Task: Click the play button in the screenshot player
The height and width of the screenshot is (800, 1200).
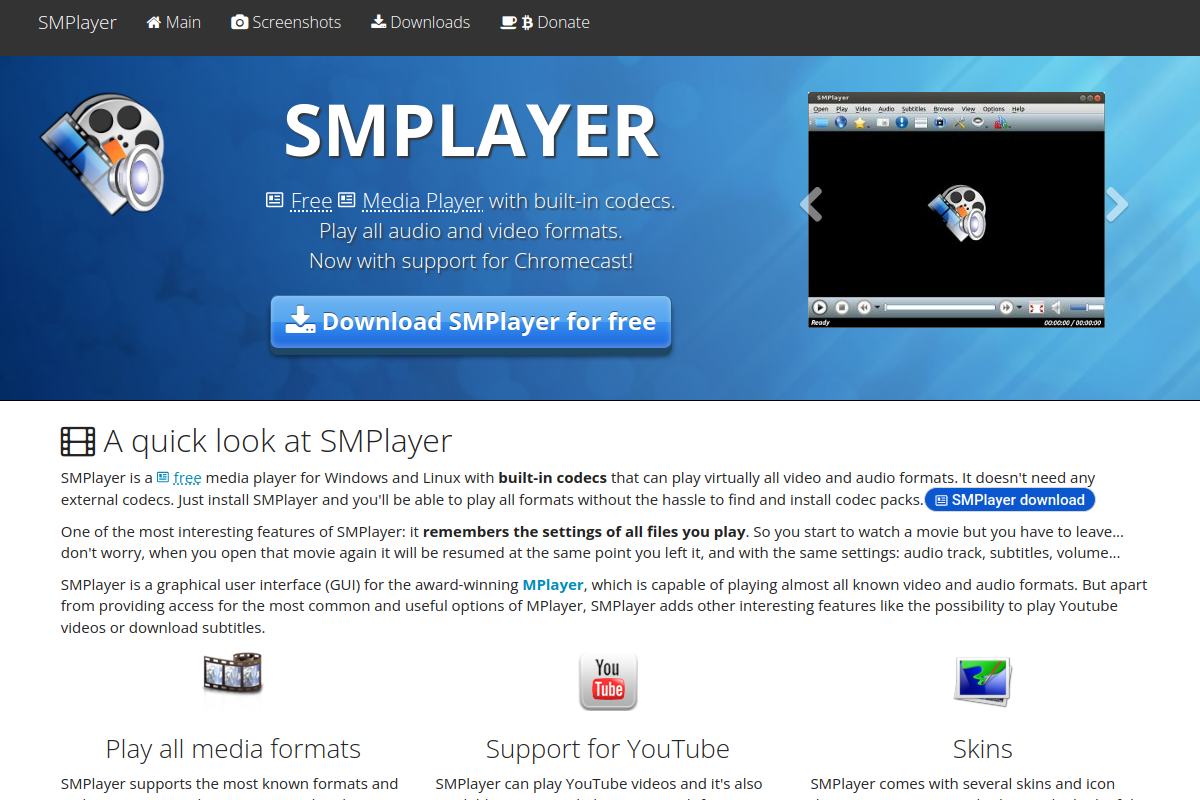Action: point(819,308)
